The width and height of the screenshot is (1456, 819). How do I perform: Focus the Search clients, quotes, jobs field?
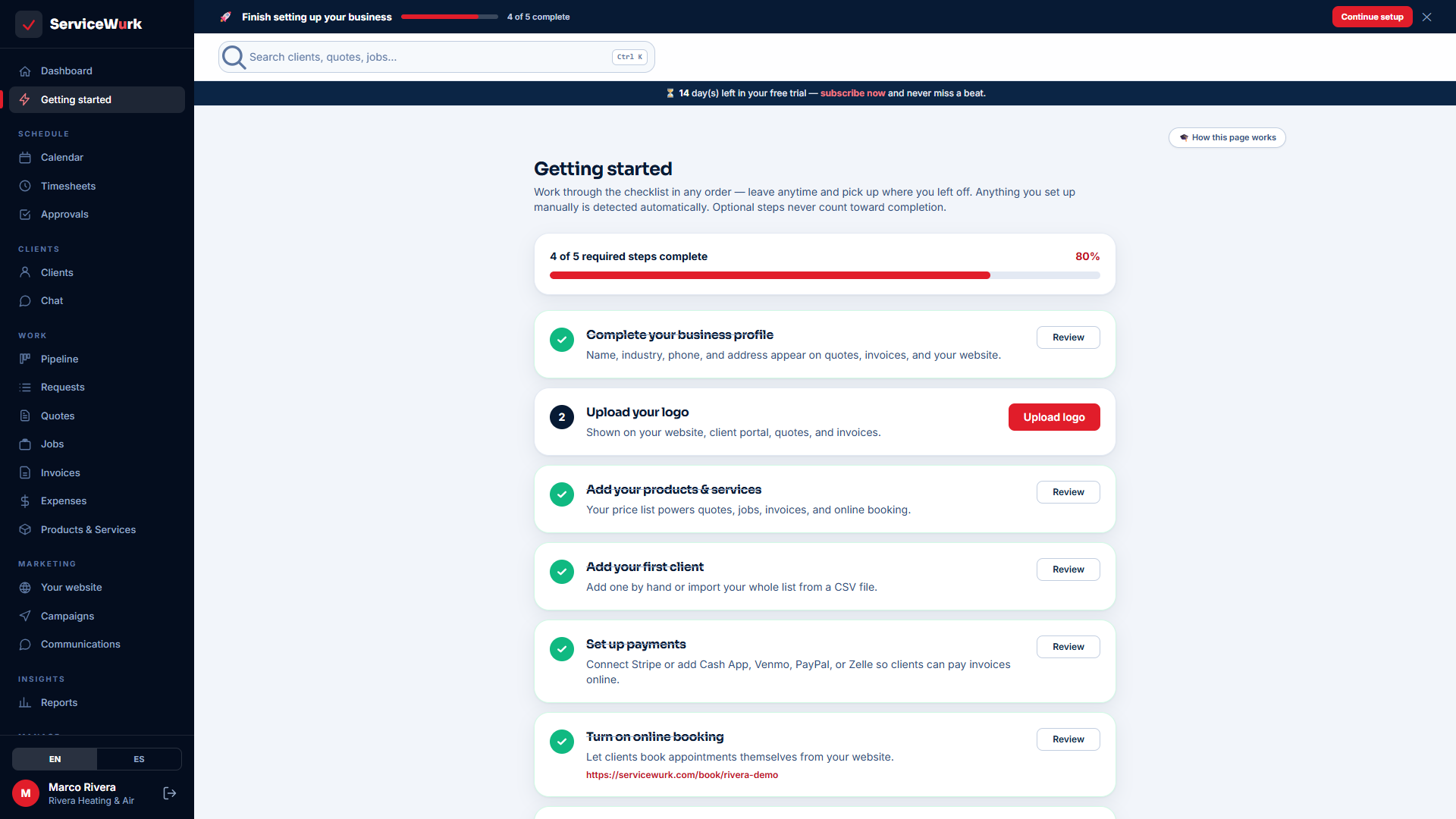coord(437,57)
